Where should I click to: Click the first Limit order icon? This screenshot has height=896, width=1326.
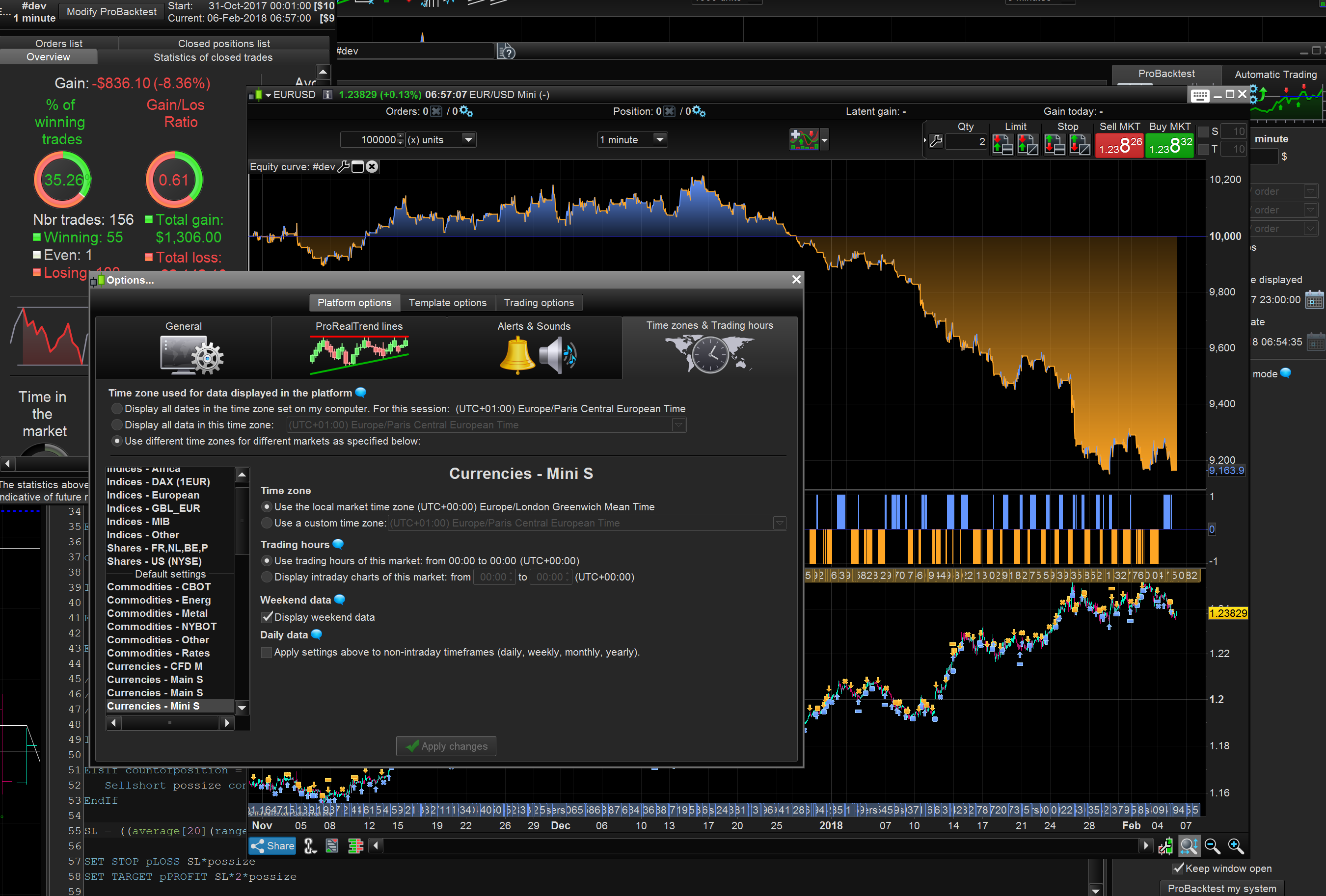pos(1002,145)
